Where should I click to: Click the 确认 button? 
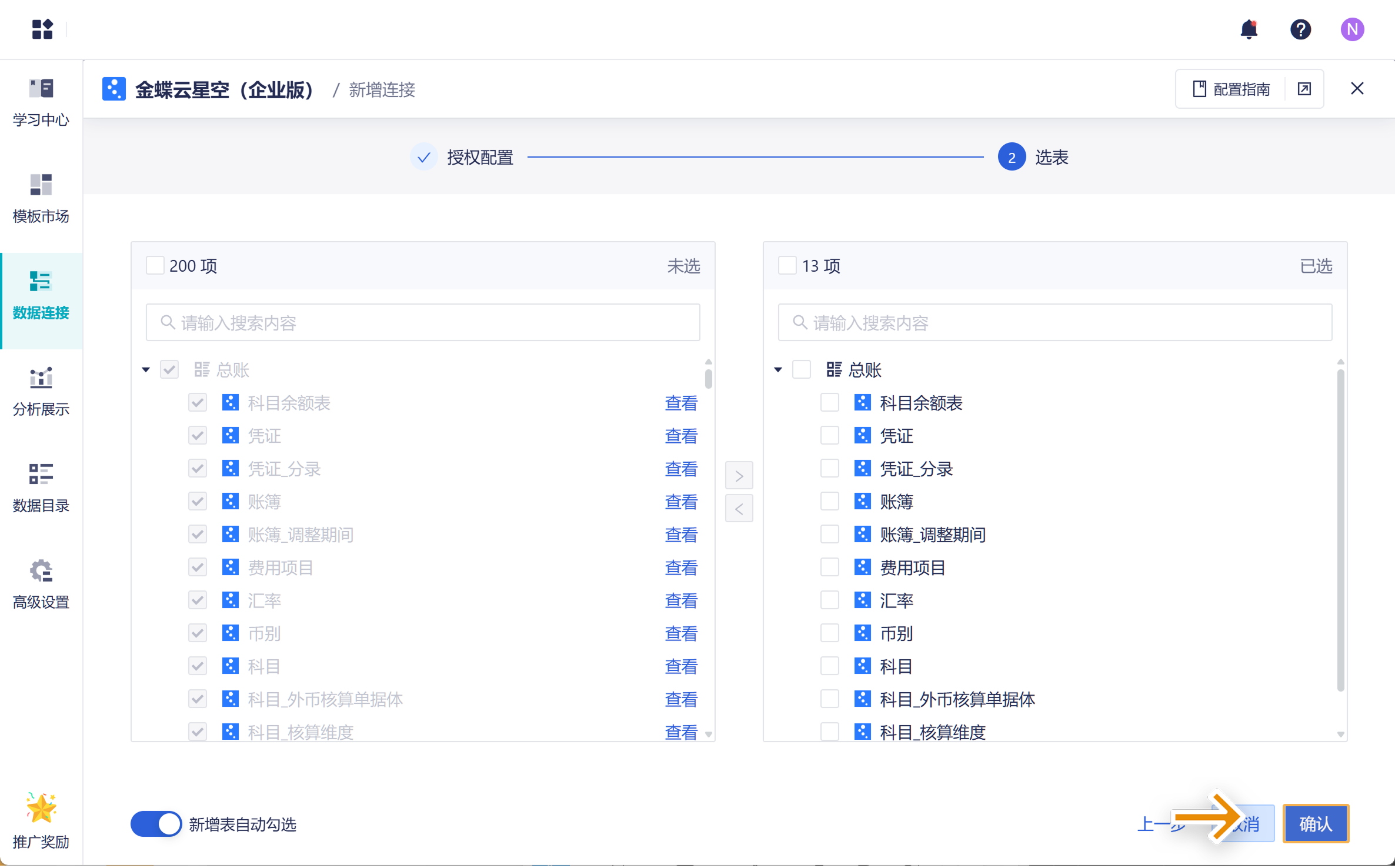click(1316, 824)
